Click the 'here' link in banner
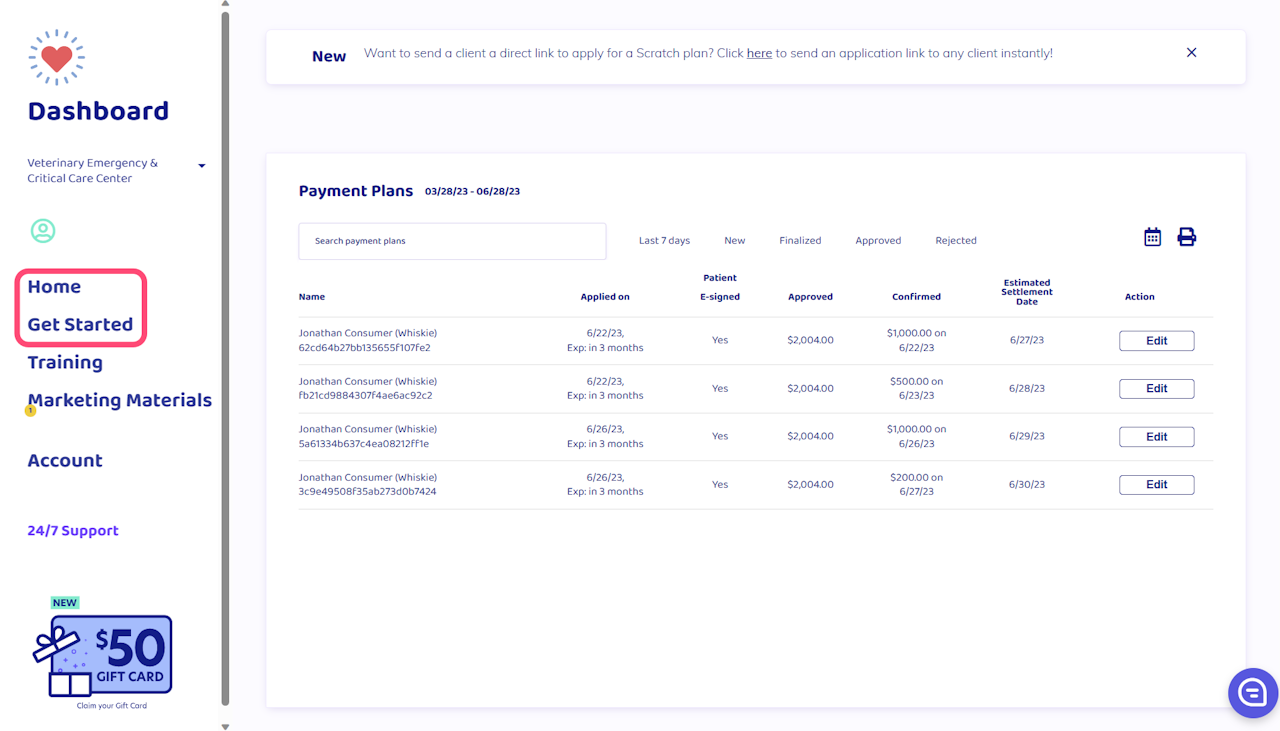 (x=759, y=53)
